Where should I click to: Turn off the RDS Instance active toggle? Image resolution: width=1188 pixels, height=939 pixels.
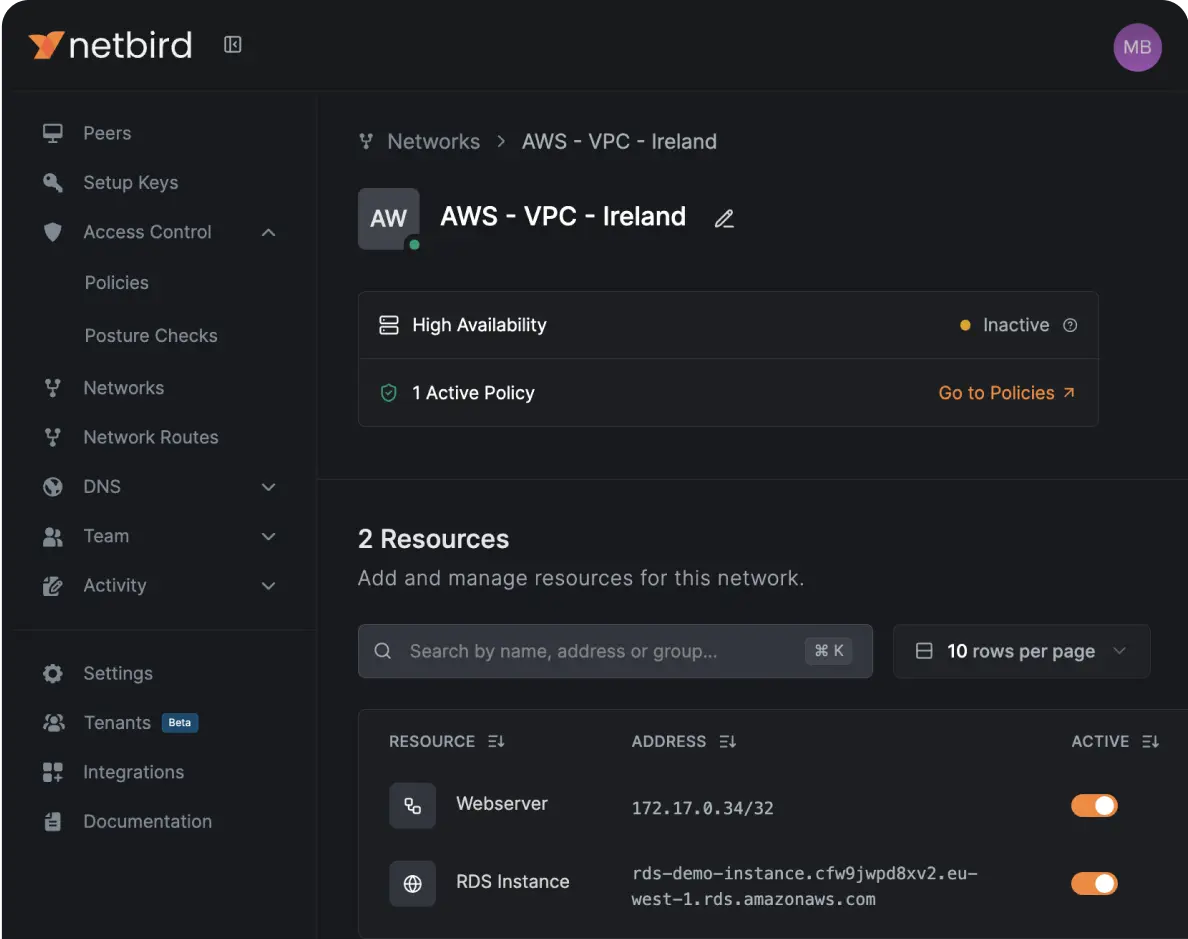(x=1094, y=883)
